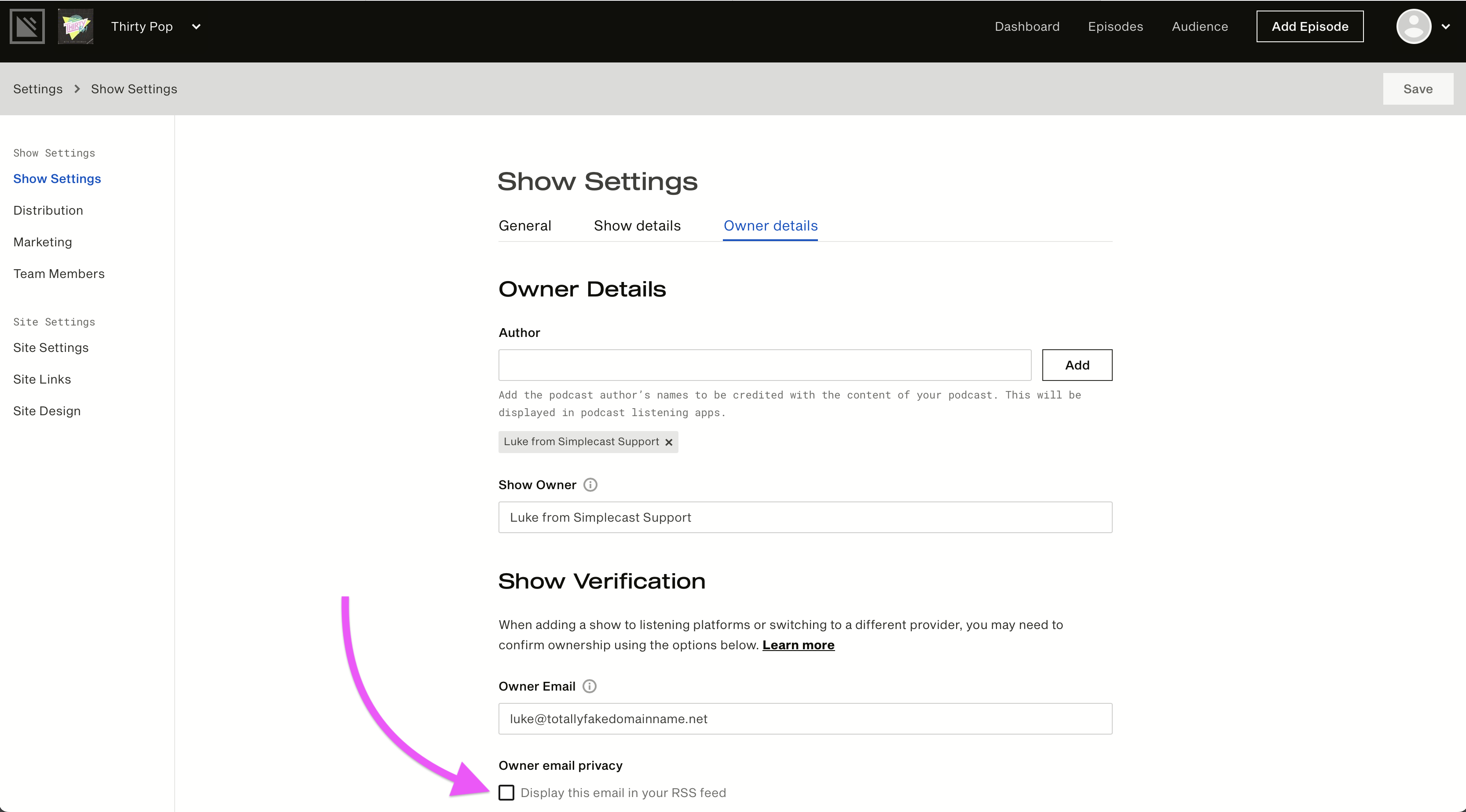
Task: Click the Settings breadcrumb link
Action: [38, 89]
